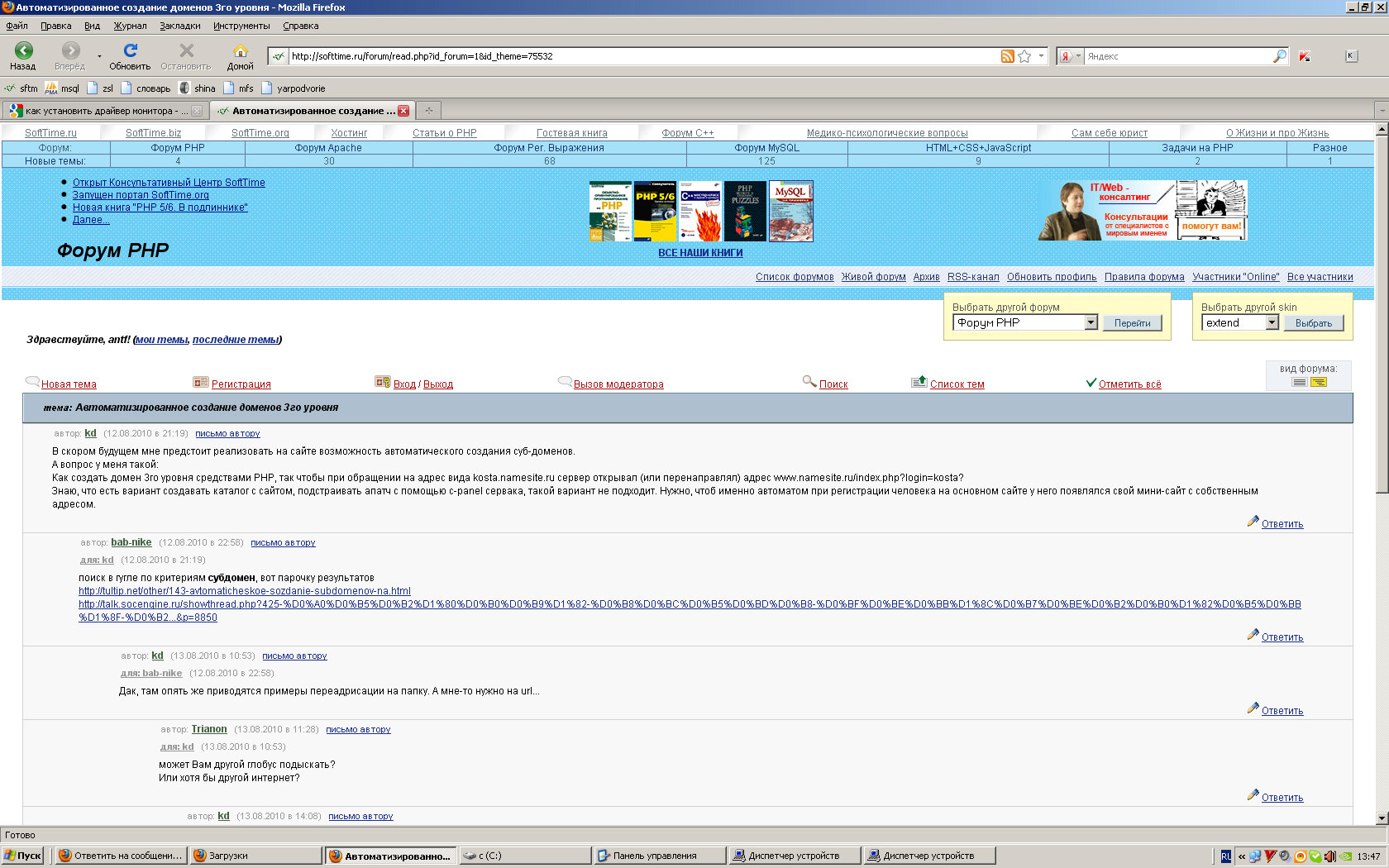Click the Хостинг top navigation link

(x=349, y=133)
